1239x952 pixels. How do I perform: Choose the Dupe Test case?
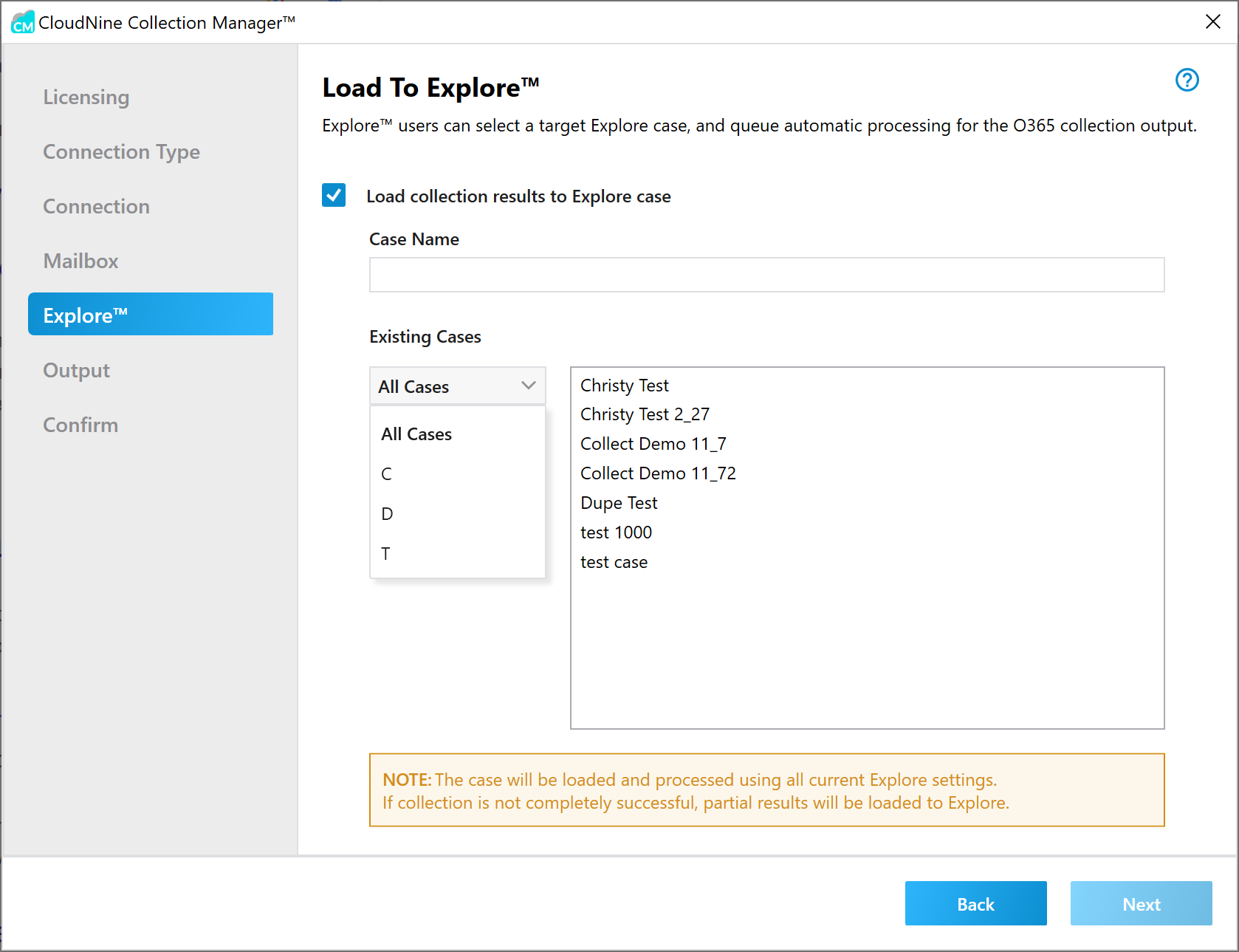pyautogui.click(x=619, y=503)
